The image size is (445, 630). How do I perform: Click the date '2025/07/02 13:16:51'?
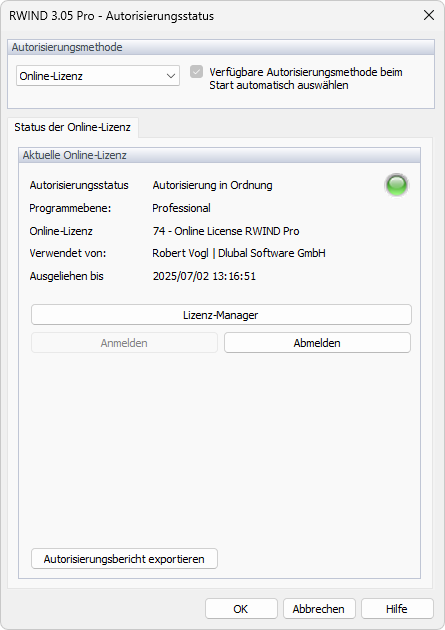[204, 276]
